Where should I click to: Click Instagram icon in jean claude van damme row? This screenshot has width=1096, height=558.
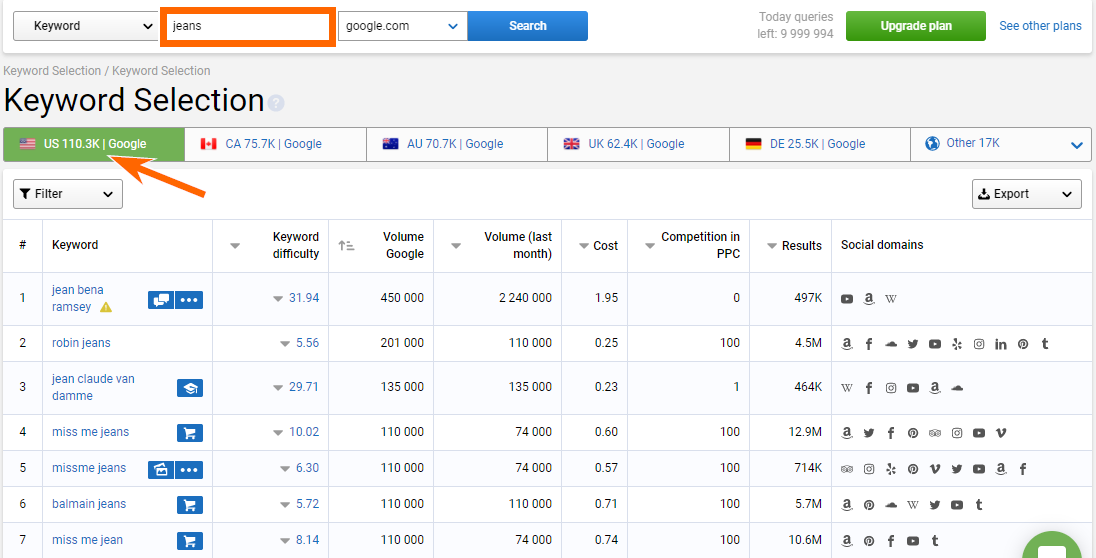890,387
